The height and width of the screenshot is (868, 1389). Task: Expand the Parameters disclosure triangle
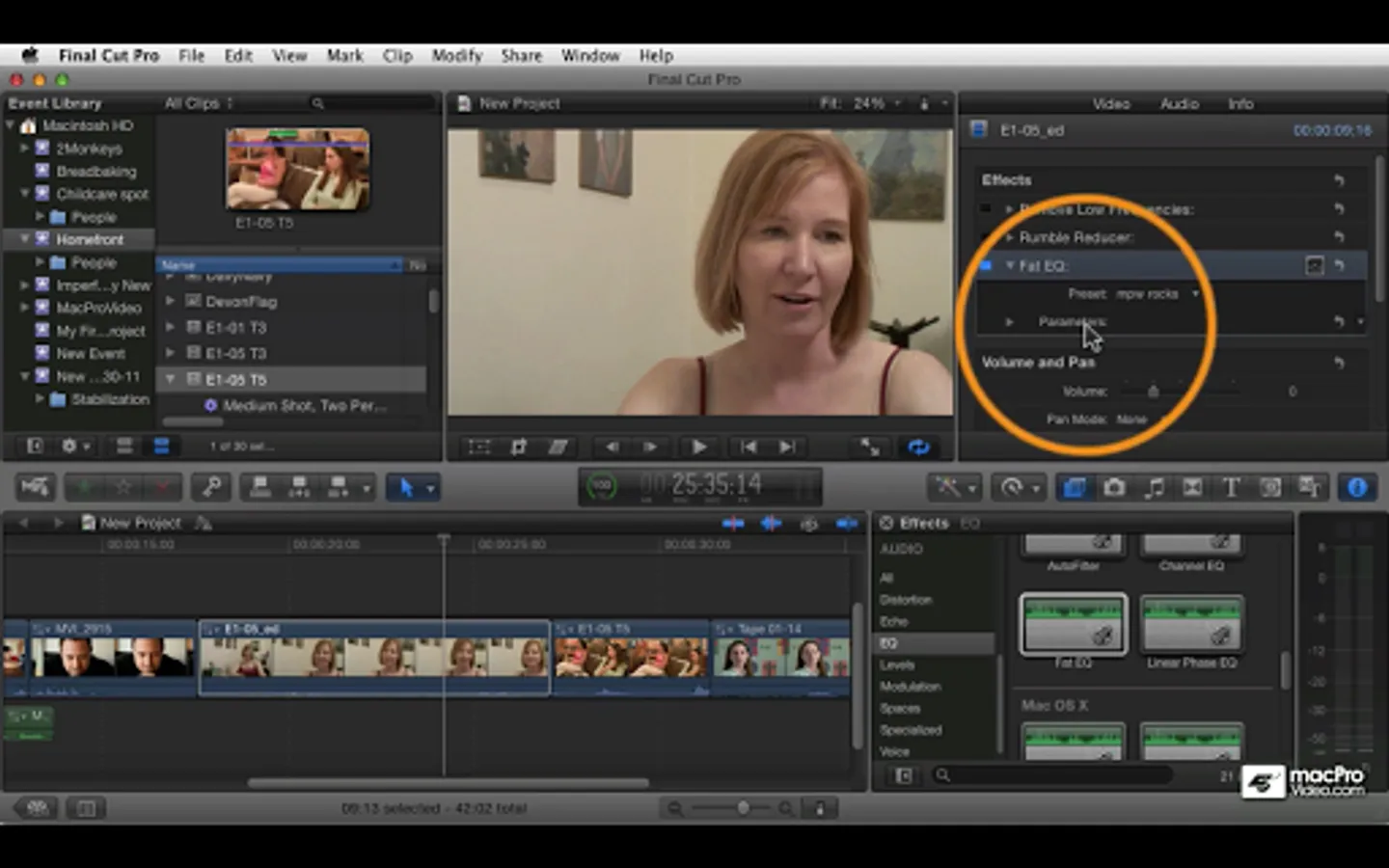[1009, 322]
